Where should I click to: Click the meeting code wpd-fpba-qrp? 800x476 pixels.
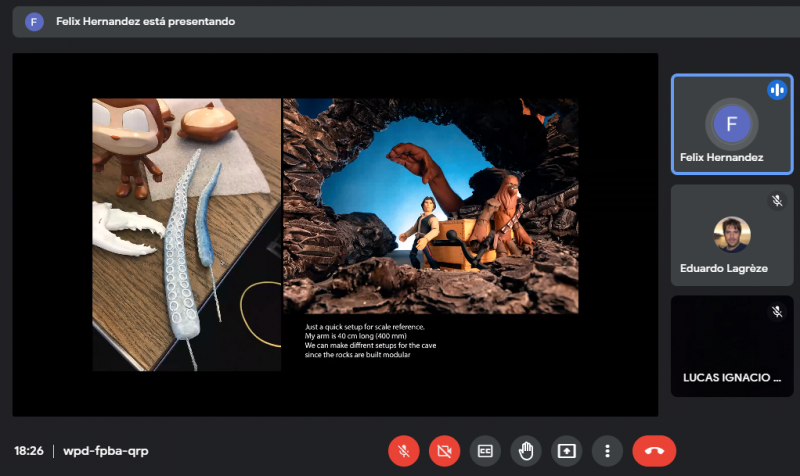coord(106,451)
